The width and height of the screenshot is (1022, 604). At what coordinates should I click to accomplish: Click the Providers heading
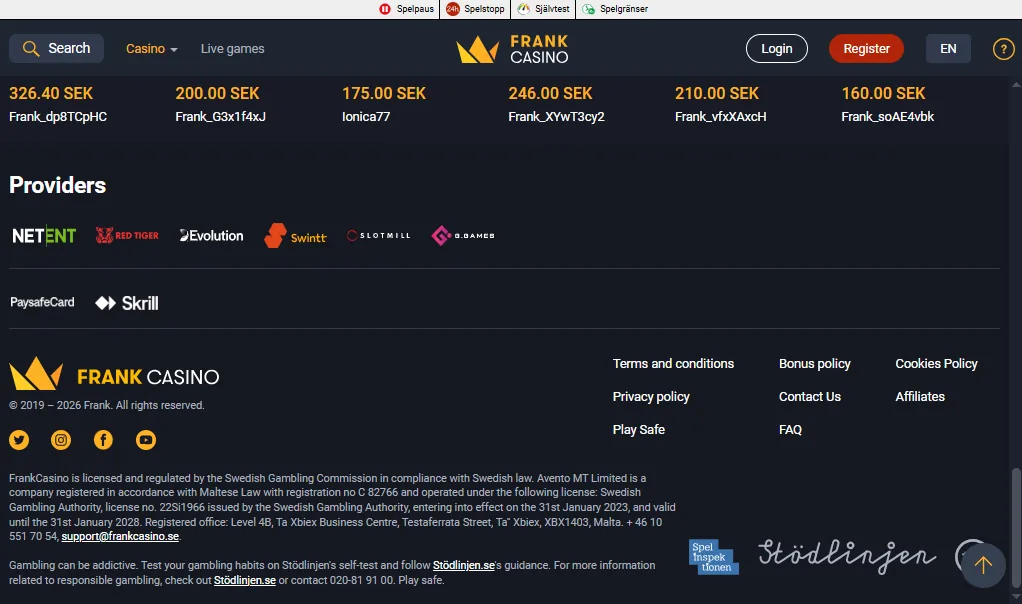(x=57, y=185)
